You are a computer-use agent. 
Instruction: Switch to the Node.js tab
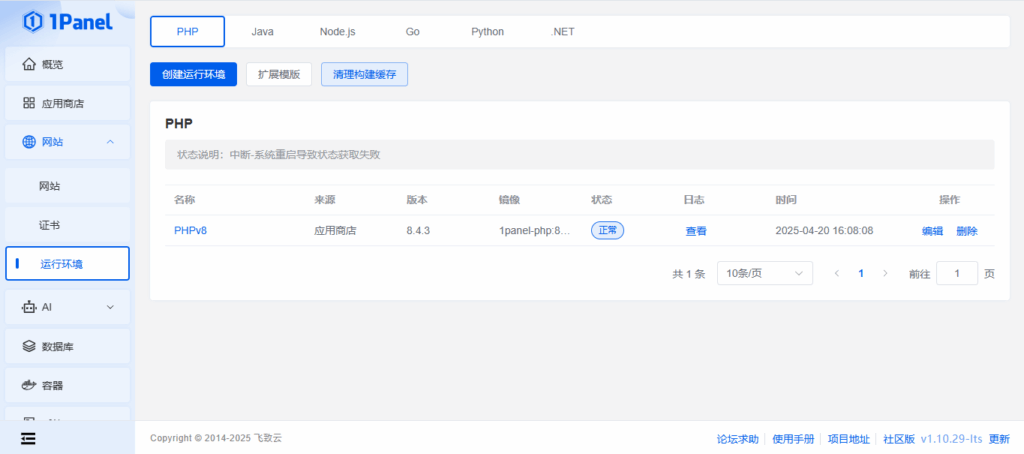tap(337, 31)
